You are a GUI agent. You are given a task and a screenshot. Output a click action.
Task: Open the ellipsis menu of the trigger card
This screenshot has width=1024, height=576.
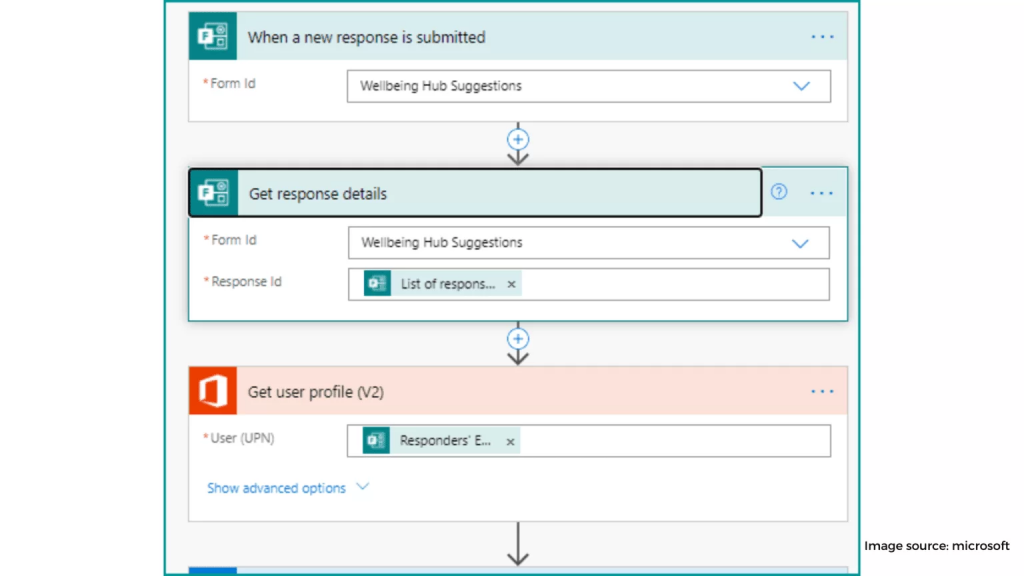pyautogui.click(x=822, y=37)
